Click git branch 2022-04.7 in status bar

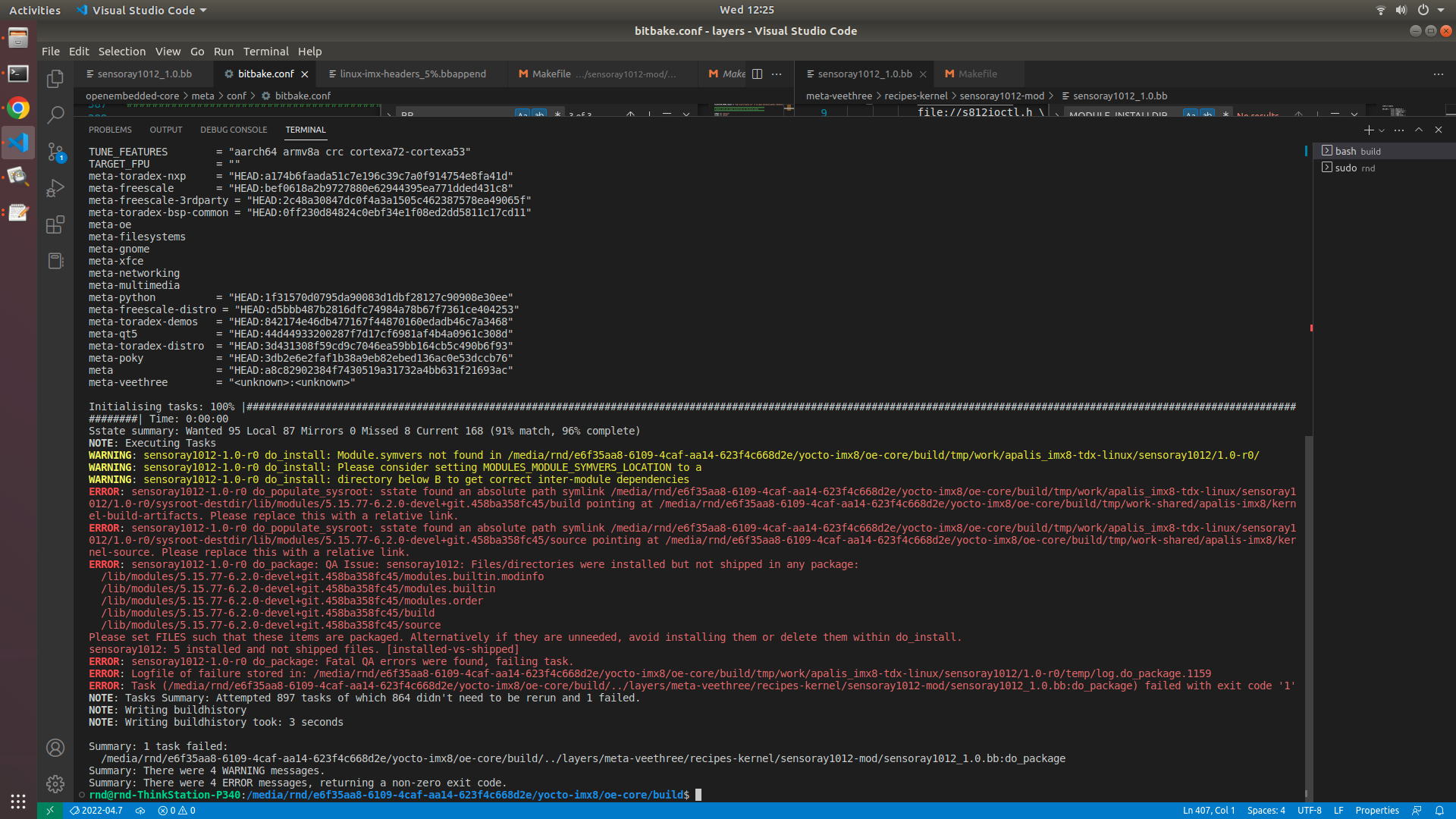pos(96,811)
